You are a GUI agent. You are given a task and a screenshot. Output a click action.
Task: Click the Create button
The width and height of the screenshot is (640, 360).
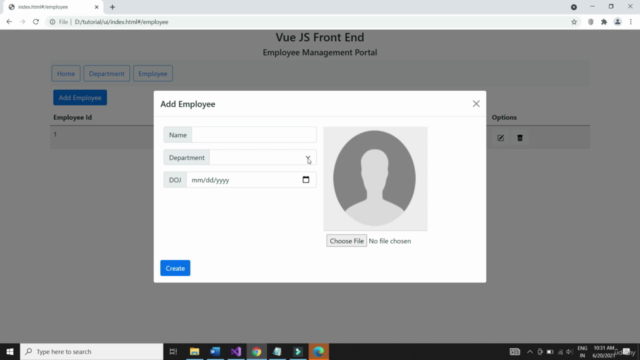(x=175, y=268)
